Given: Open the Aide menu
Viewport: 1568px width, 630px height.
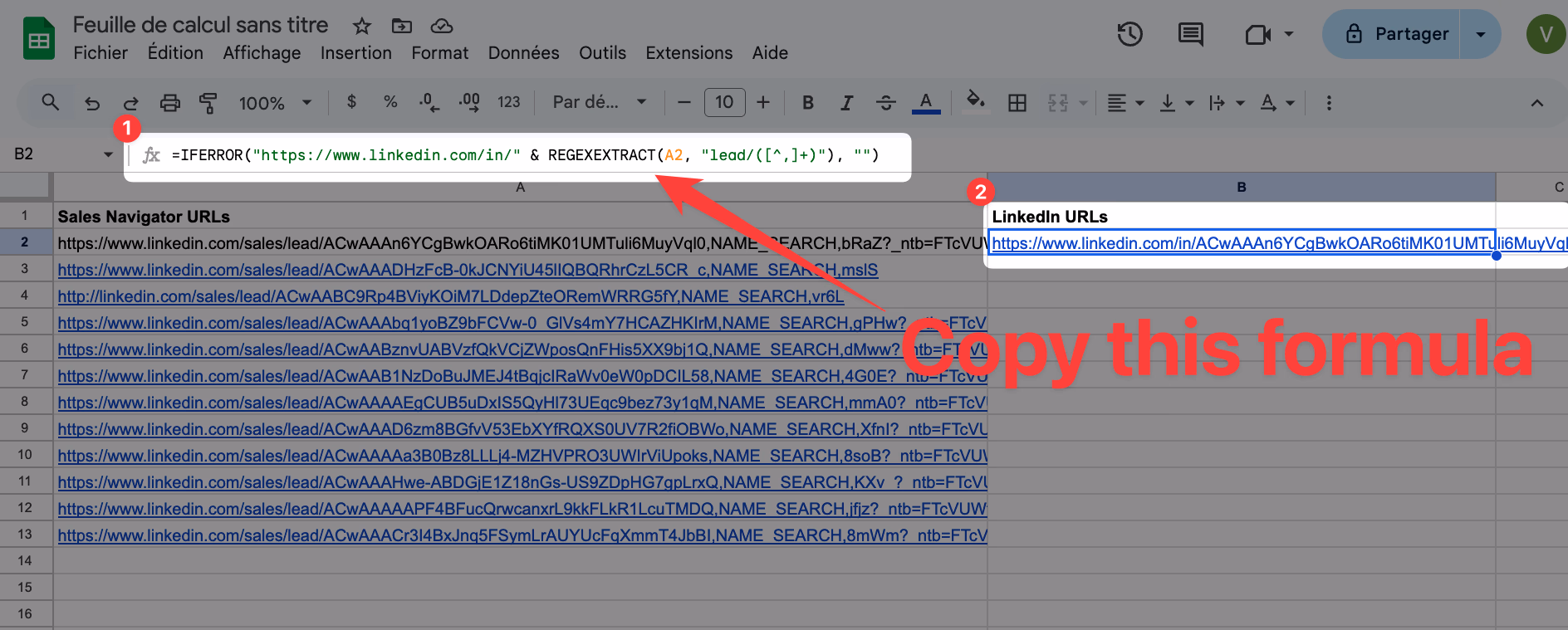Looking at the screenshot, I should tap(770, 53).
